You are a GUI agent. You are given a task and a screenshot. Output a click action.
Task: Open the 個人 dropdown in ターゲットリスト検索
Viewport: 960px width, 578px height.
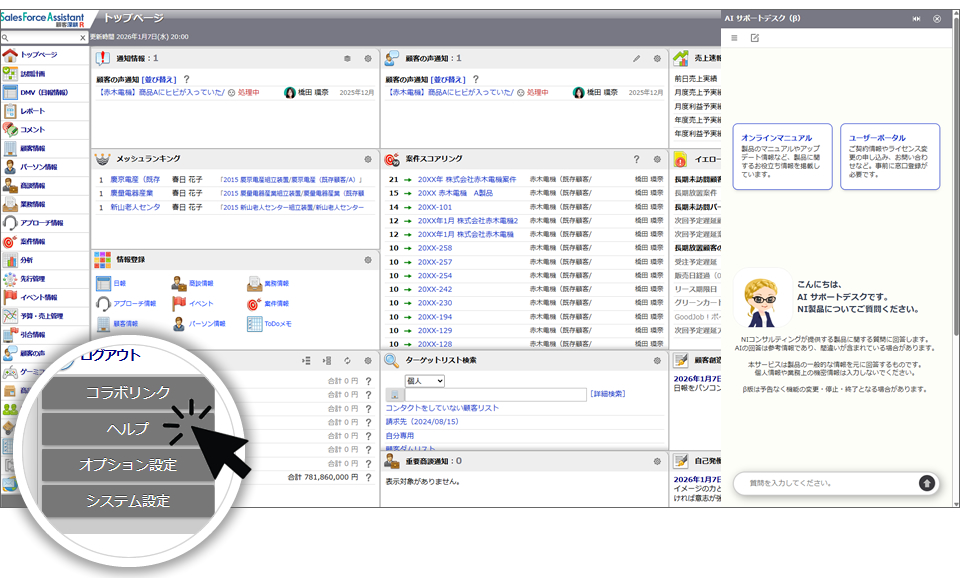425,381
